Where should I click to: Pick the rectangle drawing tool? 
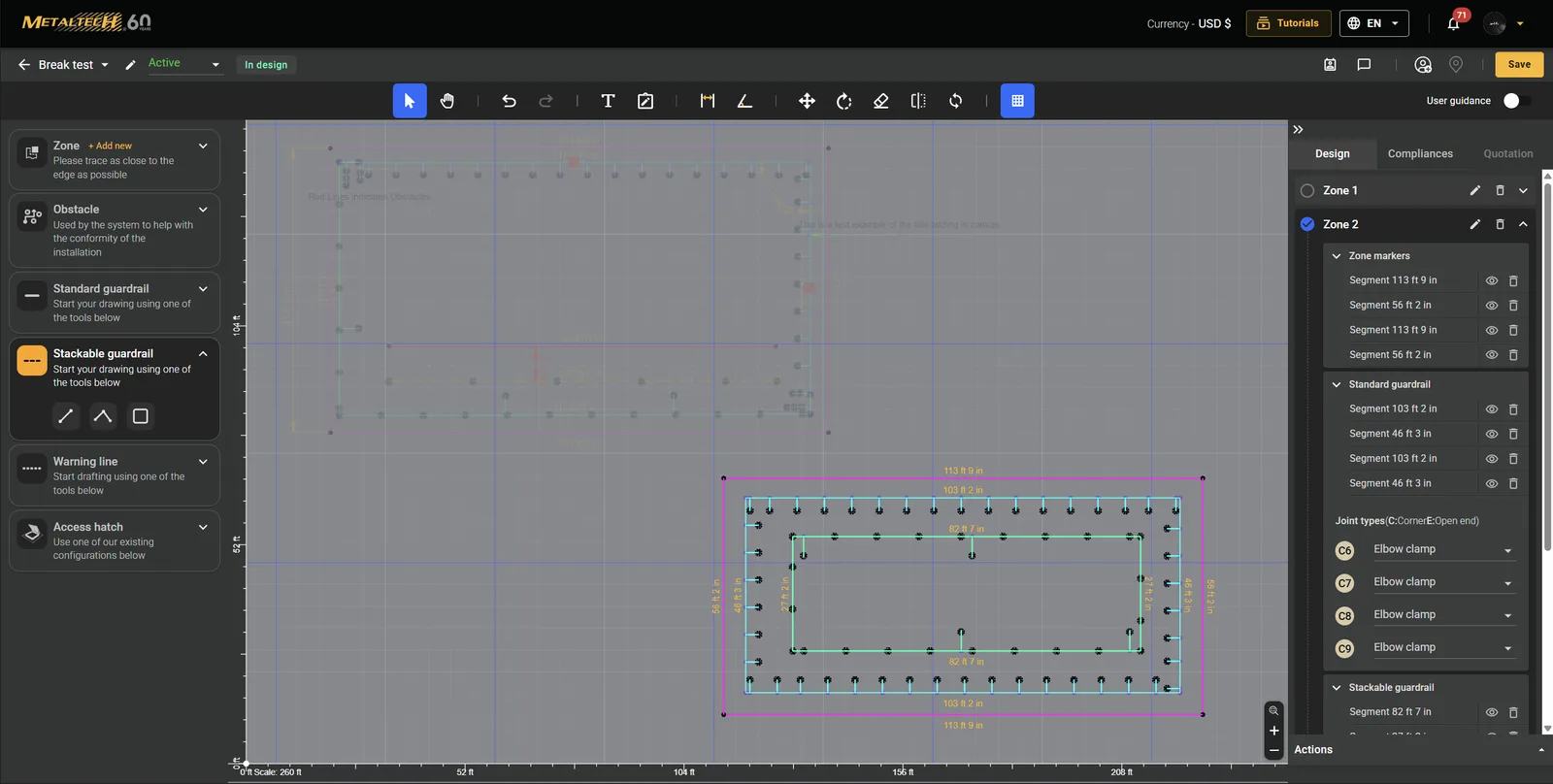tap(141, 416)
